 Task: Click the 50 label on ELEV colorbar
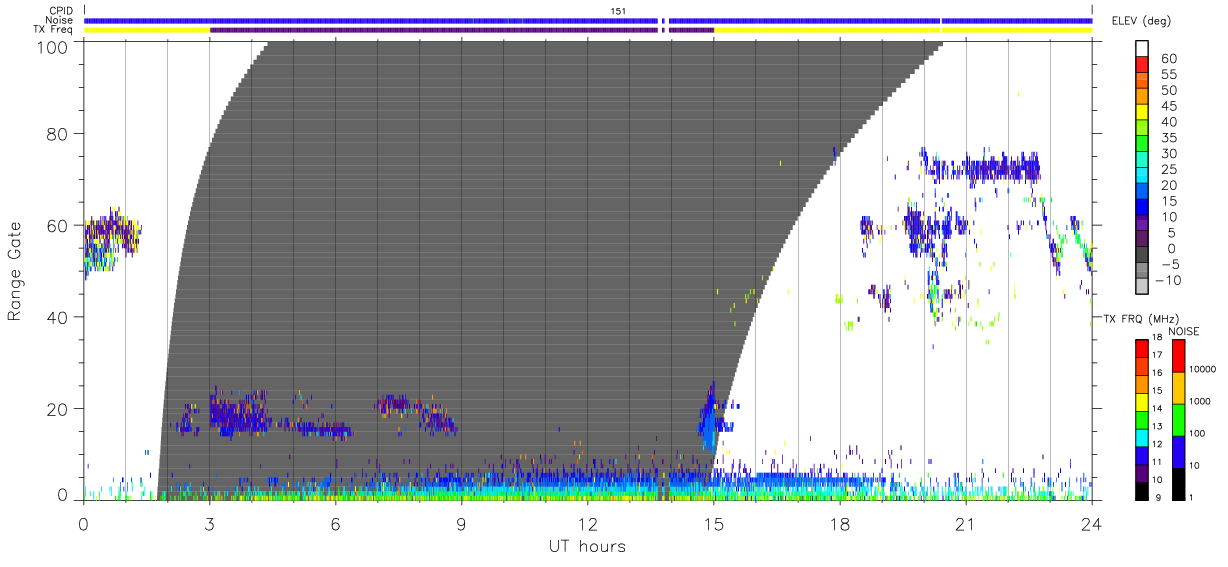tap(1169, 91)
